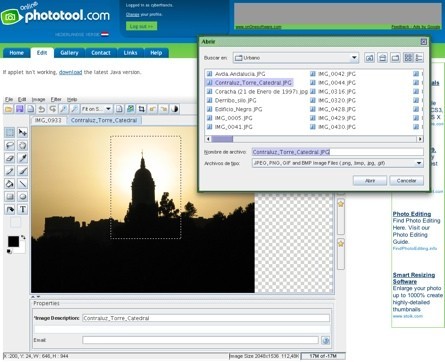Click the swap colors arrow by swatches
The height and width of the screenshot is (362, 445).
[23, 237]
